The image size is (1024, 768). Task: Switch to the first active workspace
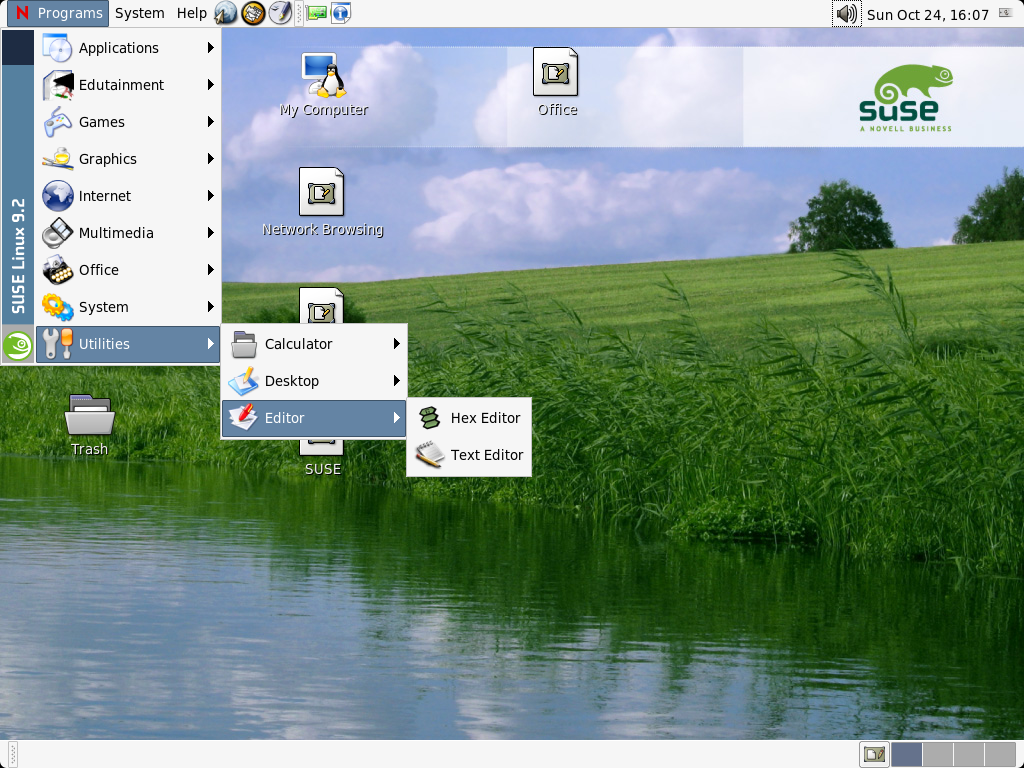[x=906, y=755]
